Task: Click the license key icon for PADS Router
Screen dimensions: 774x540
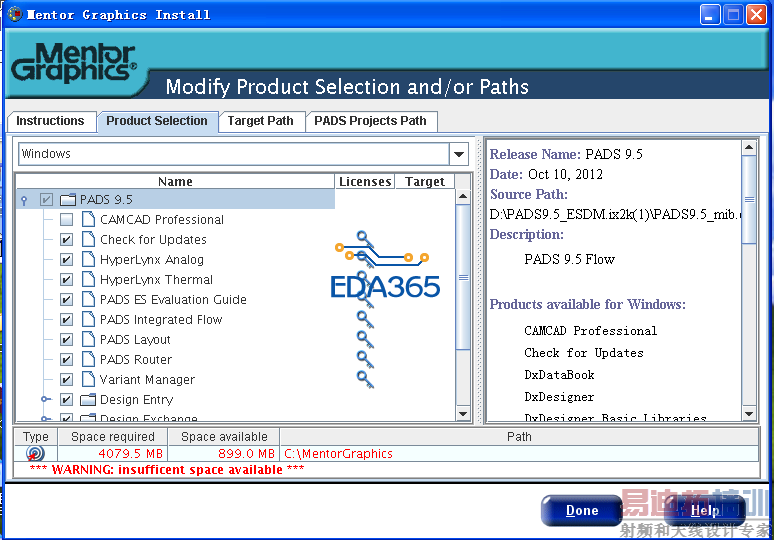Action: 365,359
